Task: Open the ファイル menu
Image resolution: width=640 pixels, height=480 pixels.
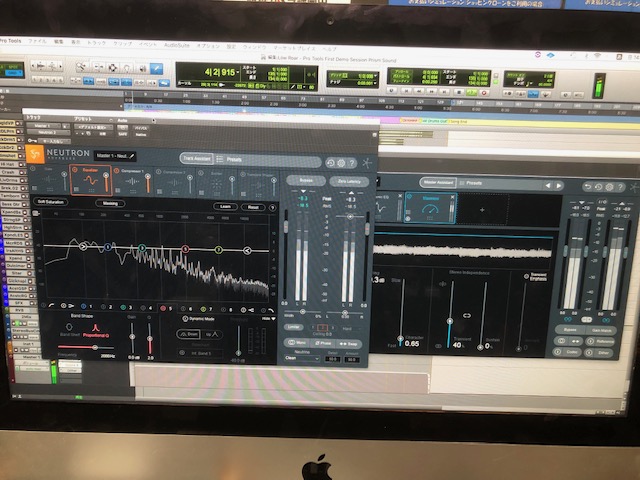Action: 37,42
